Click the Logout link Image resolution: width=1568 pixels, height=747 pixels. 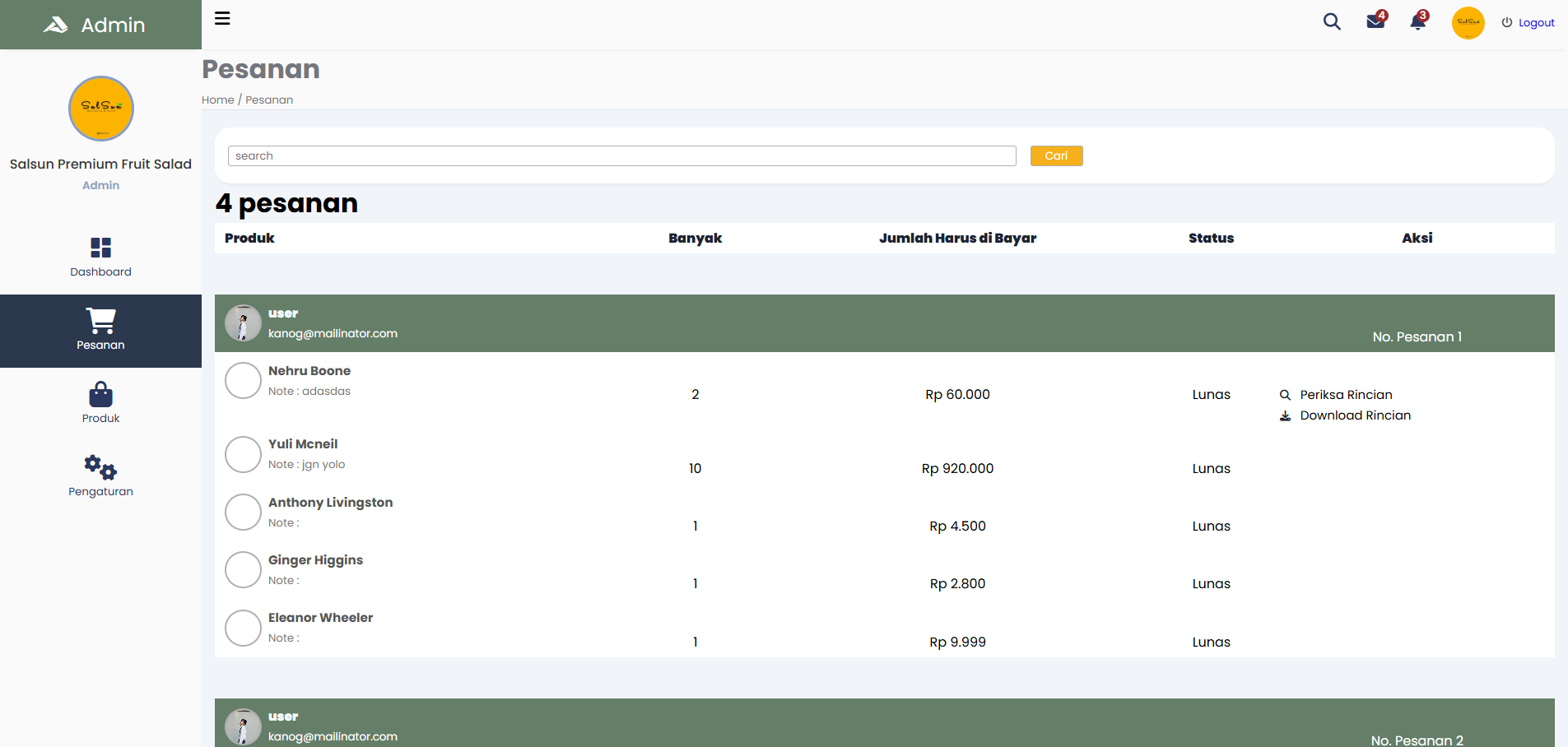(1528, 23)
